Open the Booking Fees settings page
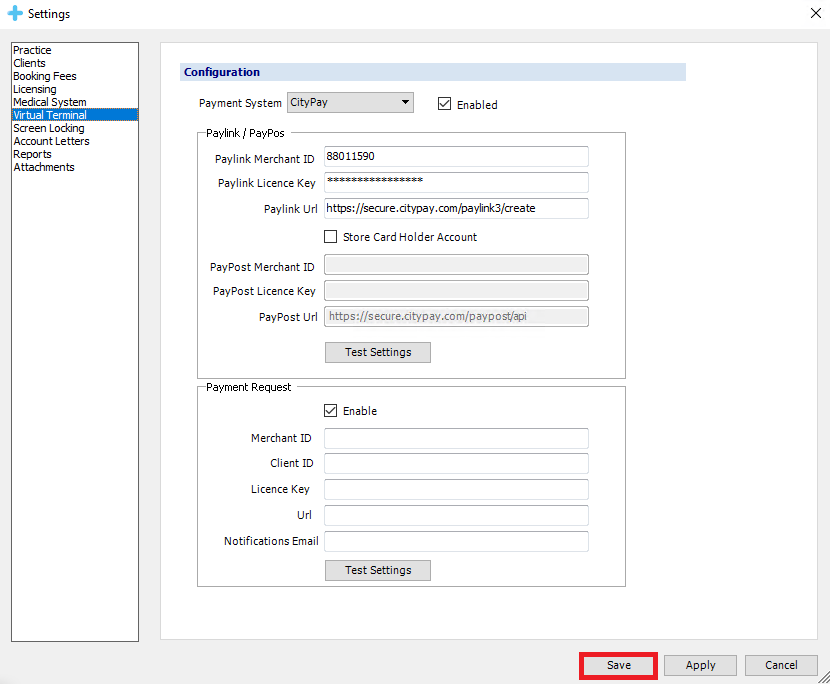830x684 pixels. pyautogui.click(x=44, y=76)
